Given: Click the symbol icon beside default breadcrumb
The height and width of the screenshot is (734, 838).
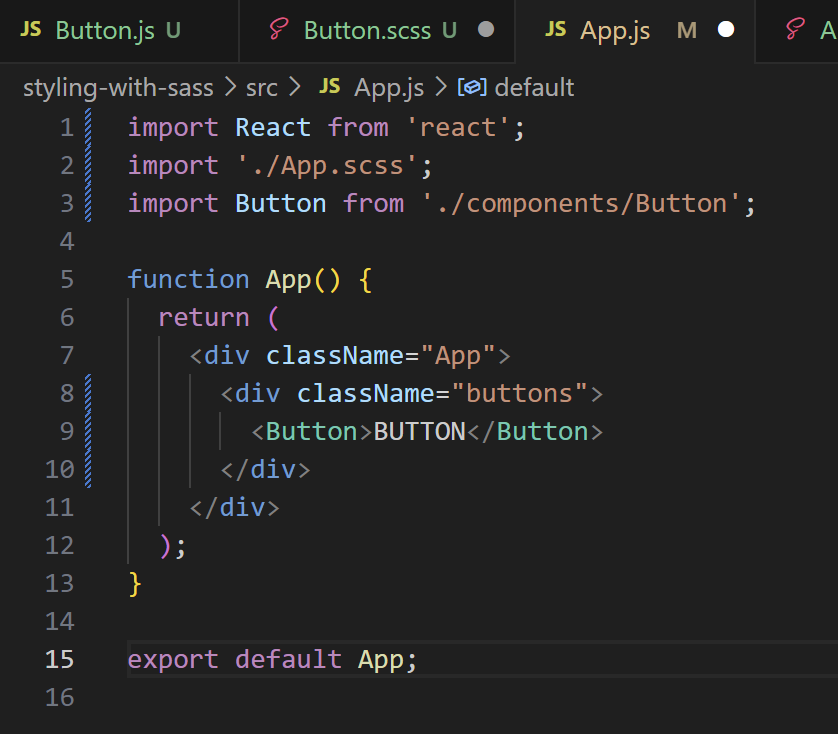Looking at the screenshot, I should point(472,87).
